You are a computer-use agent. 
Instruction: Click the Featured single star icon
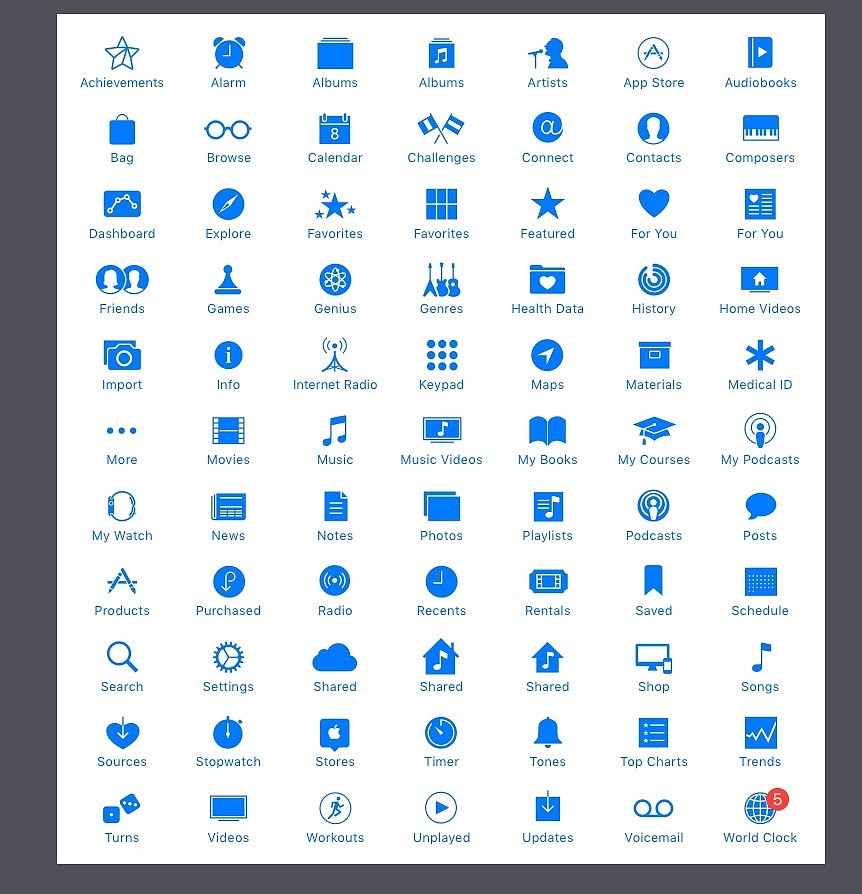point(547,204)
